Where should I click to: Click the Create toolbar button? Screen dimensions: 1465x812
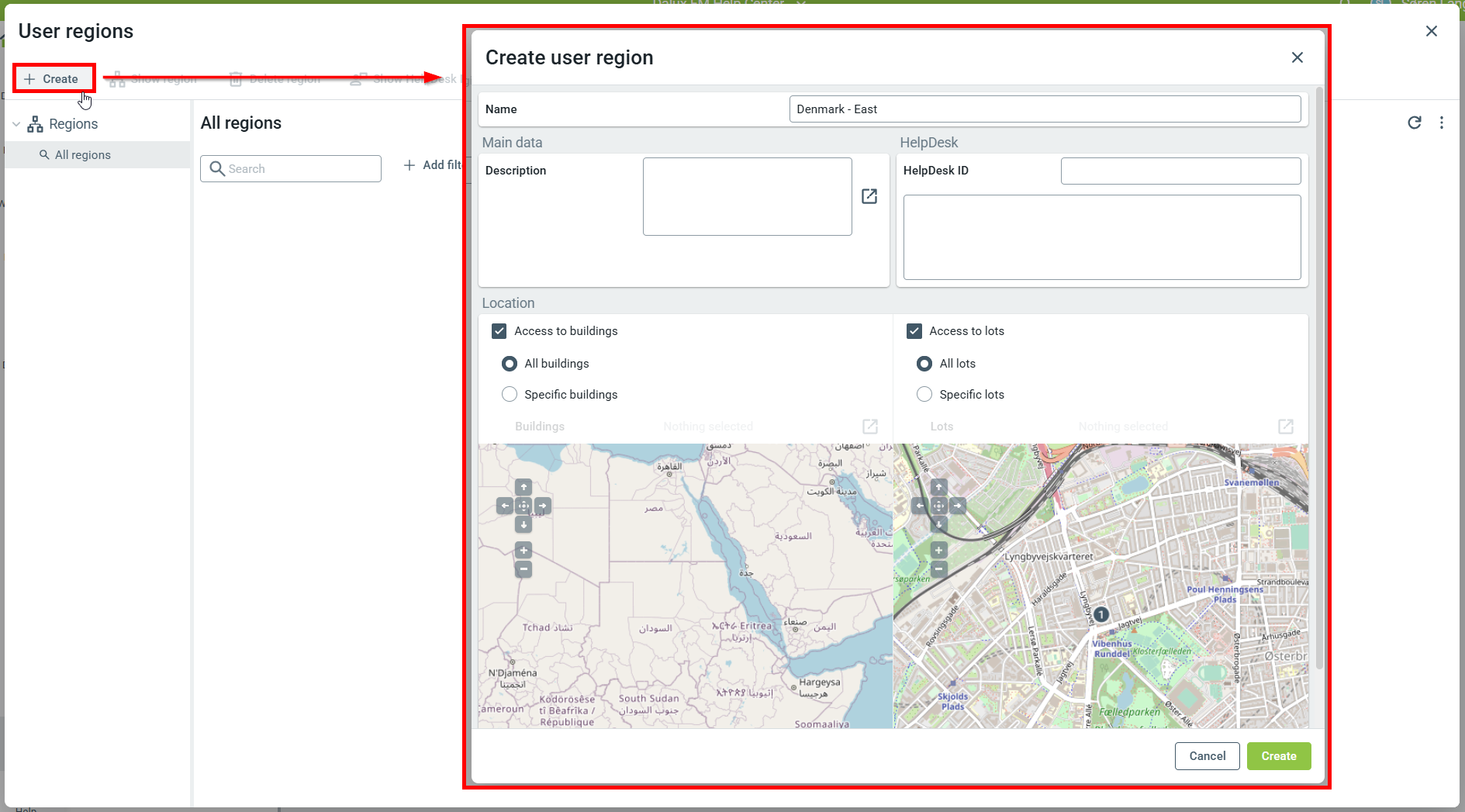[53, 79]
